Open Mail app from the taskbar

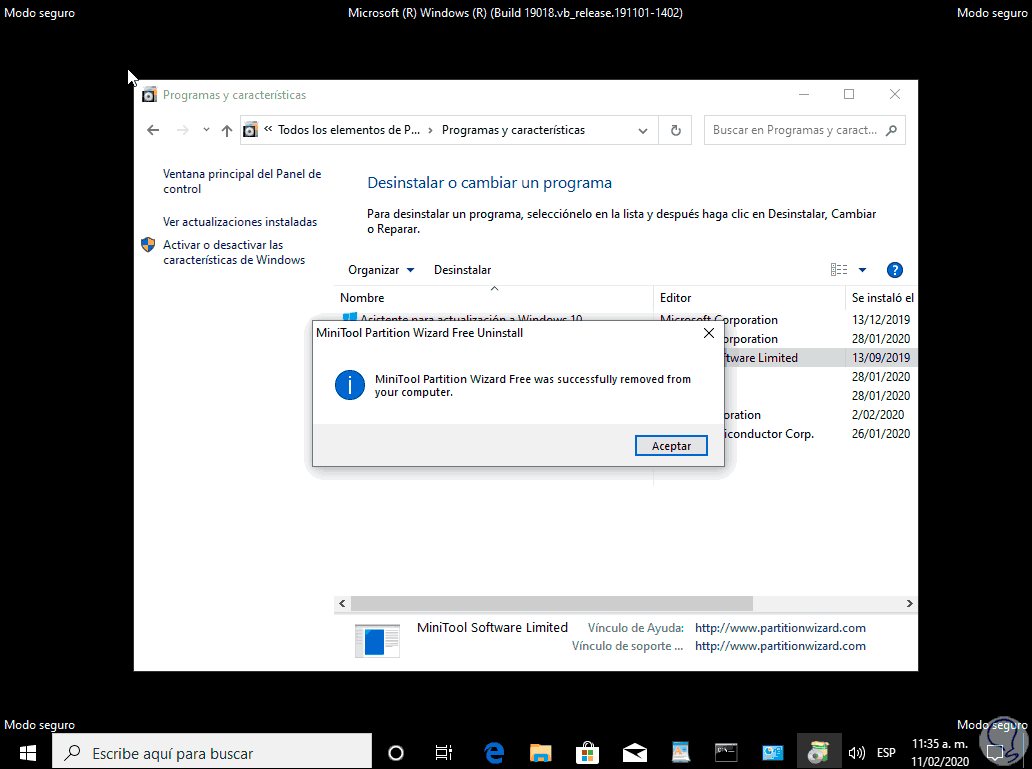point(634,753)
